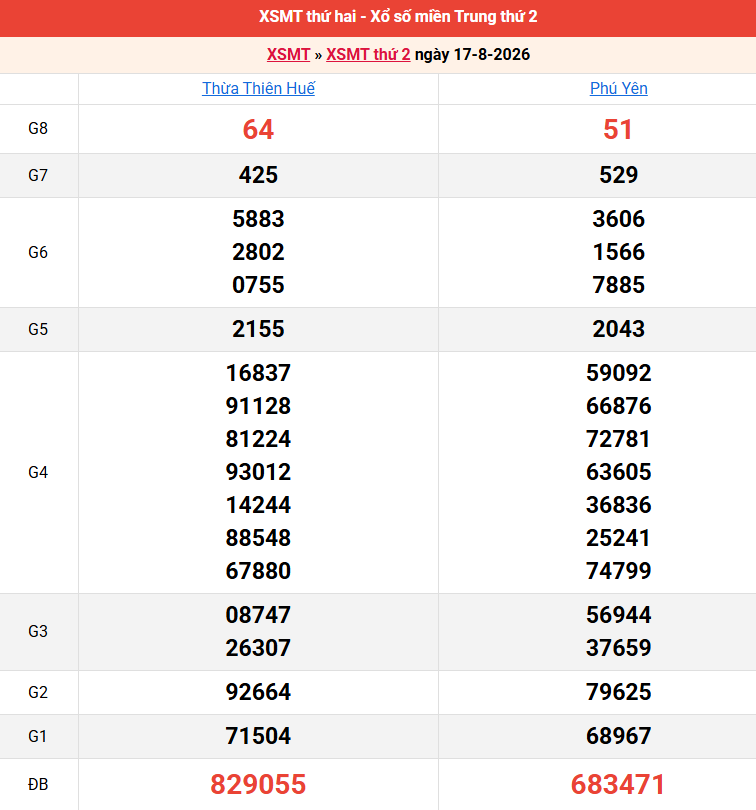Select G4 result 66876
This screenshot has height=810, width=756.
coord(619,406)
